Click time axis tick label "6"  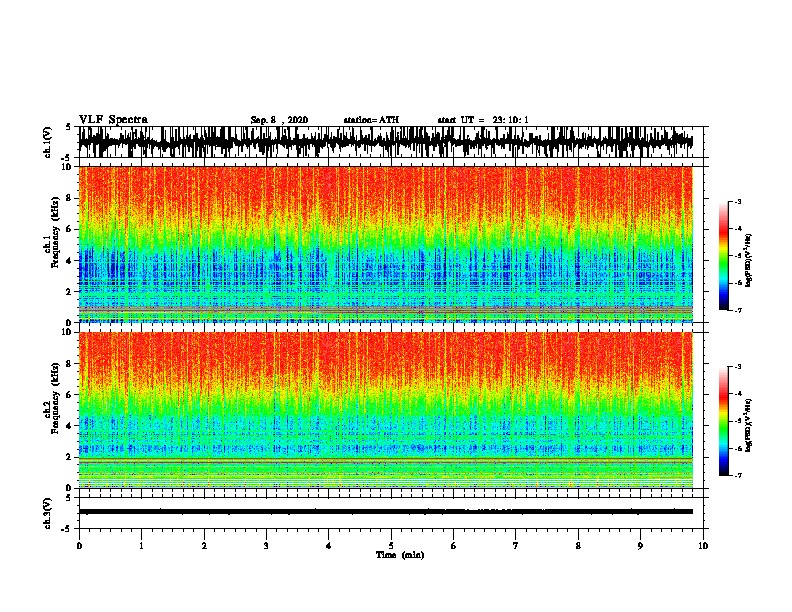[x=454, y=546]
